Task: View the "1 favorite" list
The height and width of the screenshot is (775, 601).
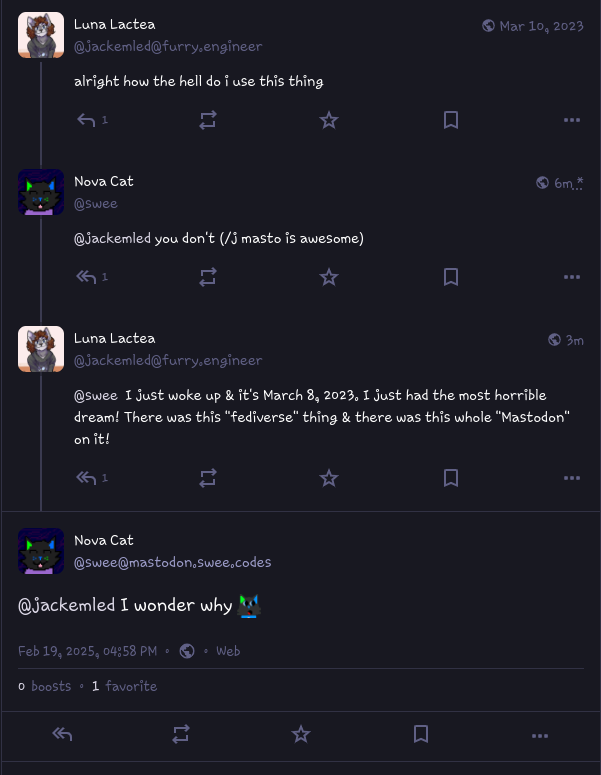Action: point(124,686)
